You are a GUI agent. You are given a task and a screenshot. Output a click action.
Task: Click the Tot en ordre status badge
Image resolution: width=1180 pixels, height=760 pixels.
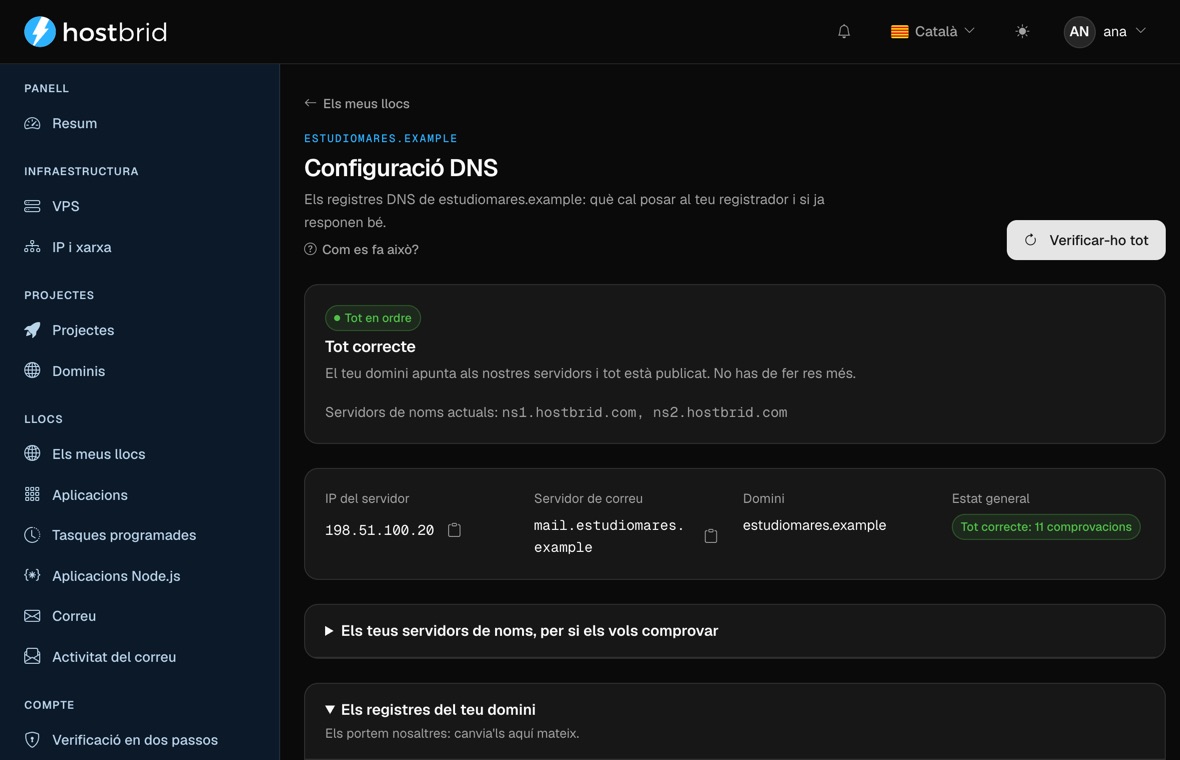(373, 318)
